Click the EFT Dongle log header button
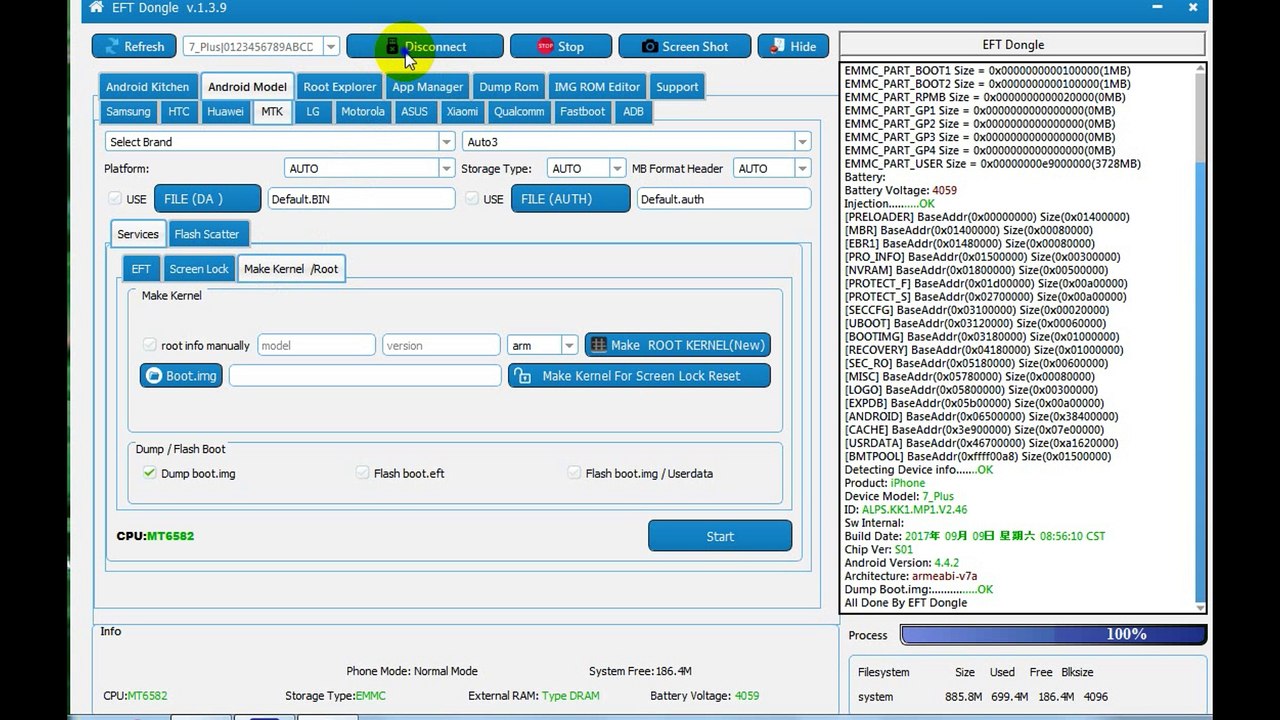This screenshot has height=720, width=1280. tap(1021, 45)
